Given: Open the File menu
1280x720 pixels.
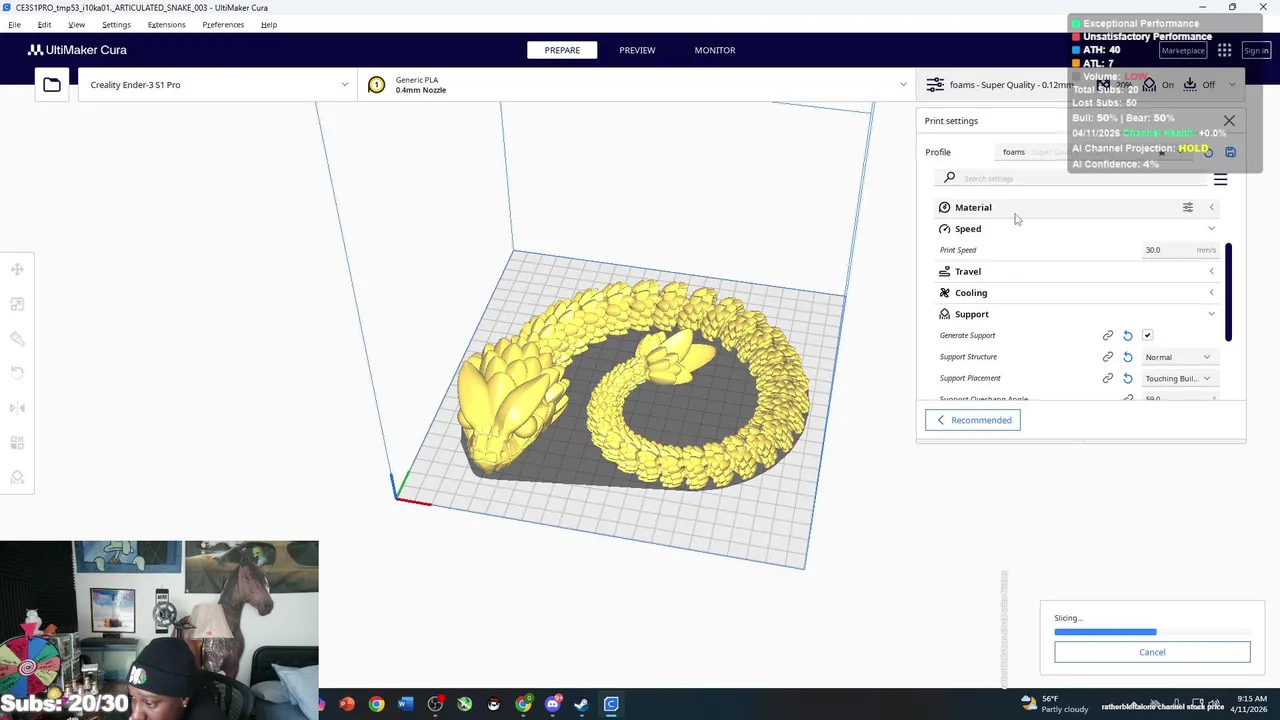Looking at the screenshot, I should click(14, 24).
